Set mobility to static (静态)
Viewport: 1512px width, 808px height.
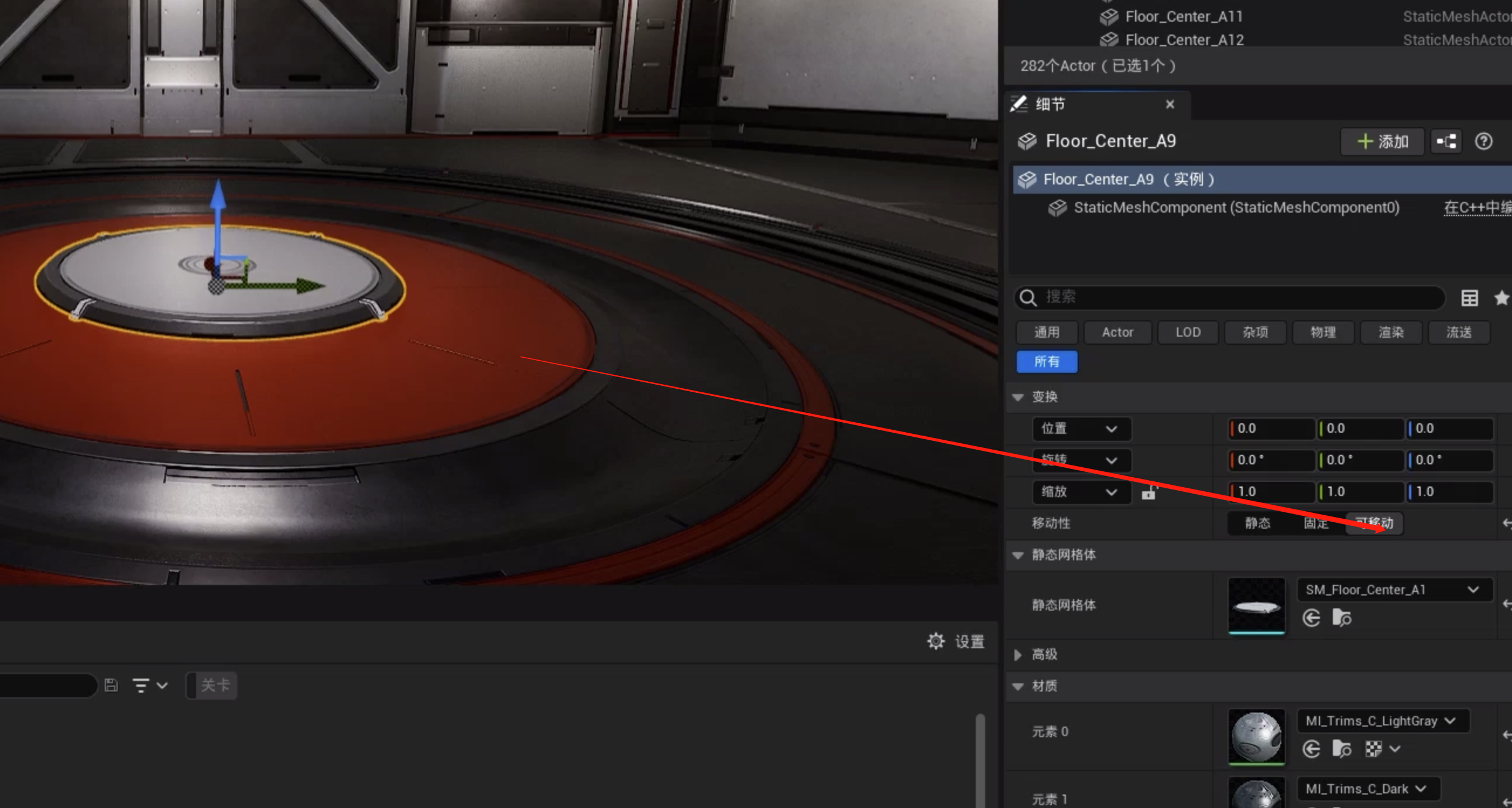click(x=1257, y=523)
